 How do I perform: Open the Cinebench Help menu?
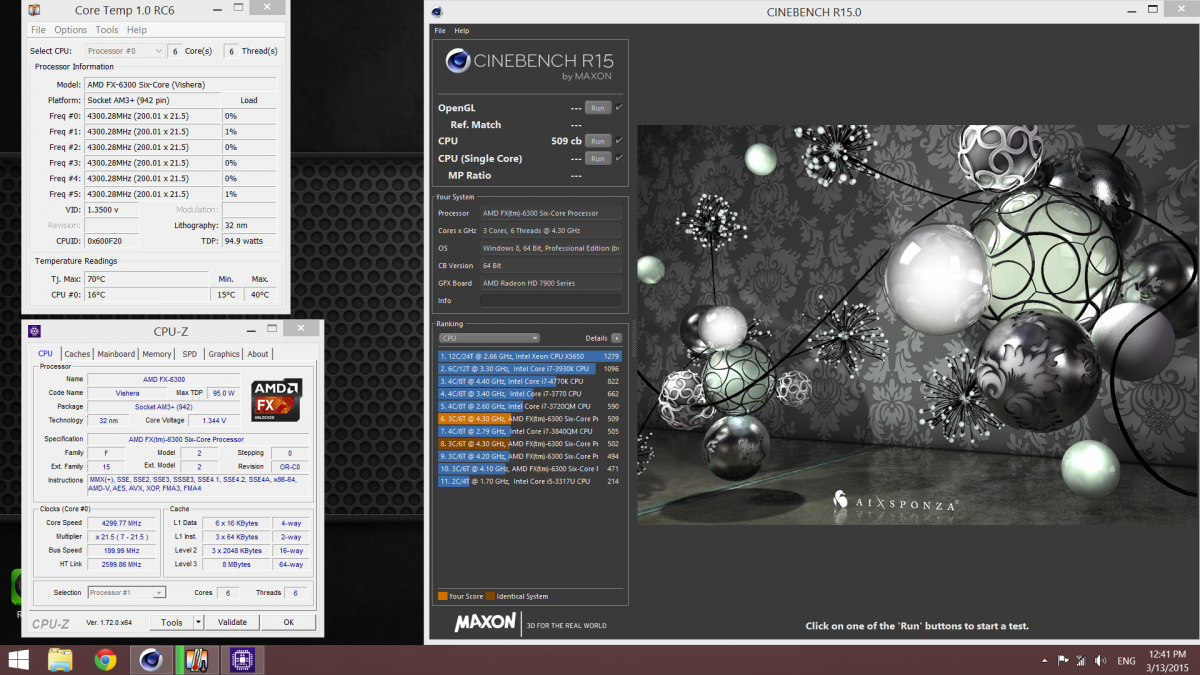(x=462, y=31)
